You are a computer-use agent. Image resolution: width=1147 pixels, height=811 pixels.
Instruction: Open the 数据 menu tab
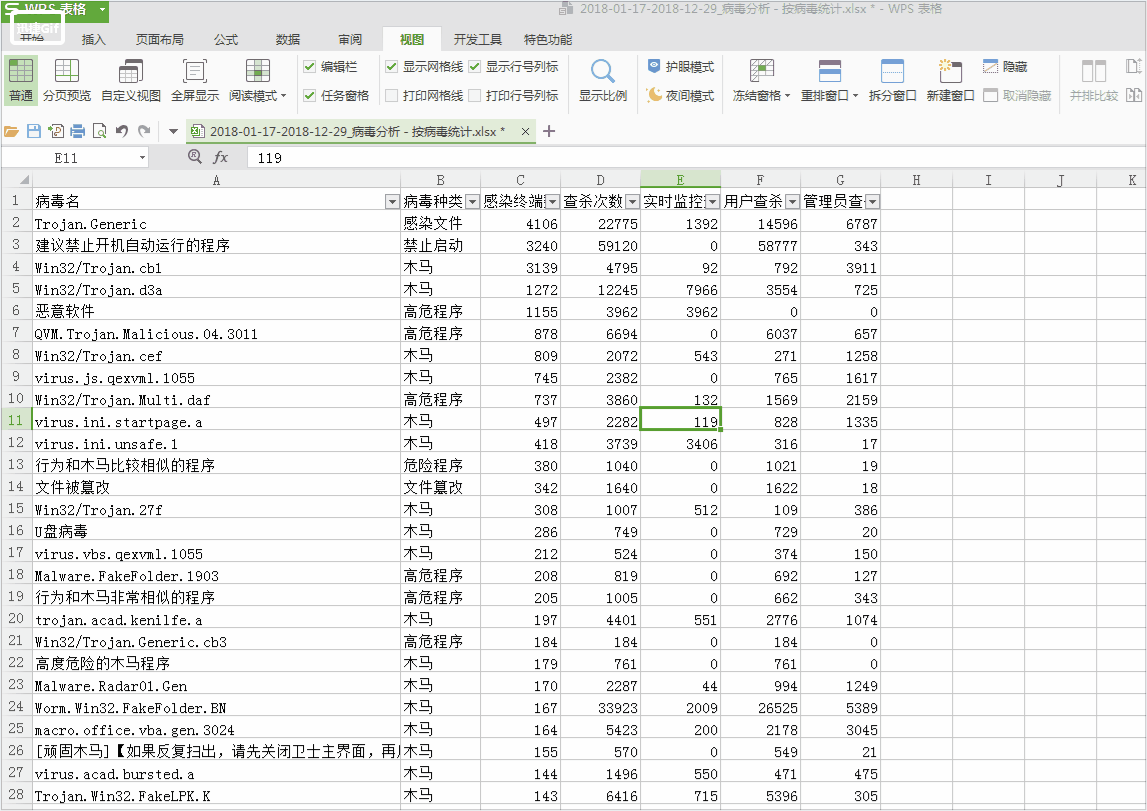pos(287,40)
